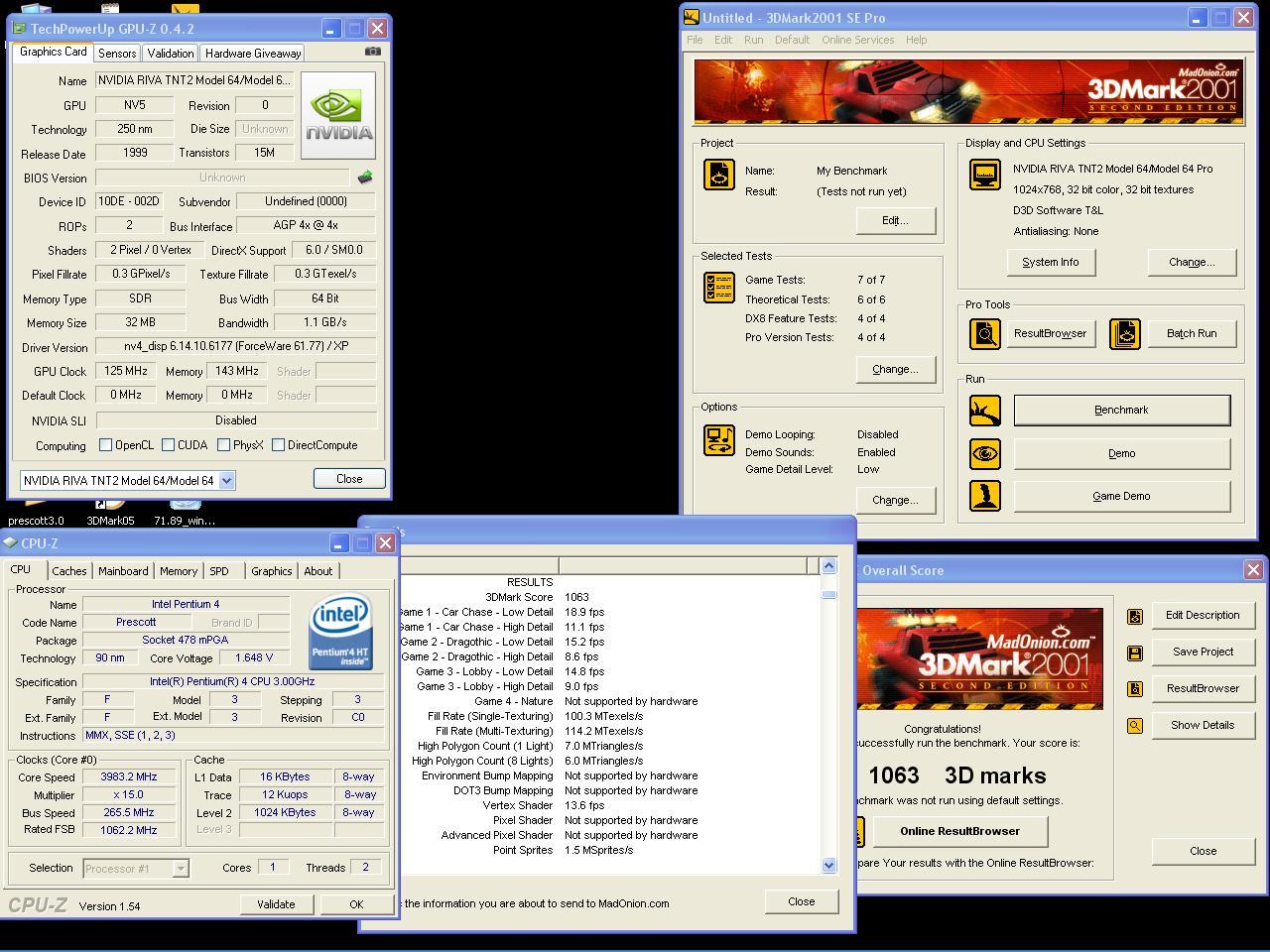
Task: Click the Save Project button
Action: click(1204, 652)
